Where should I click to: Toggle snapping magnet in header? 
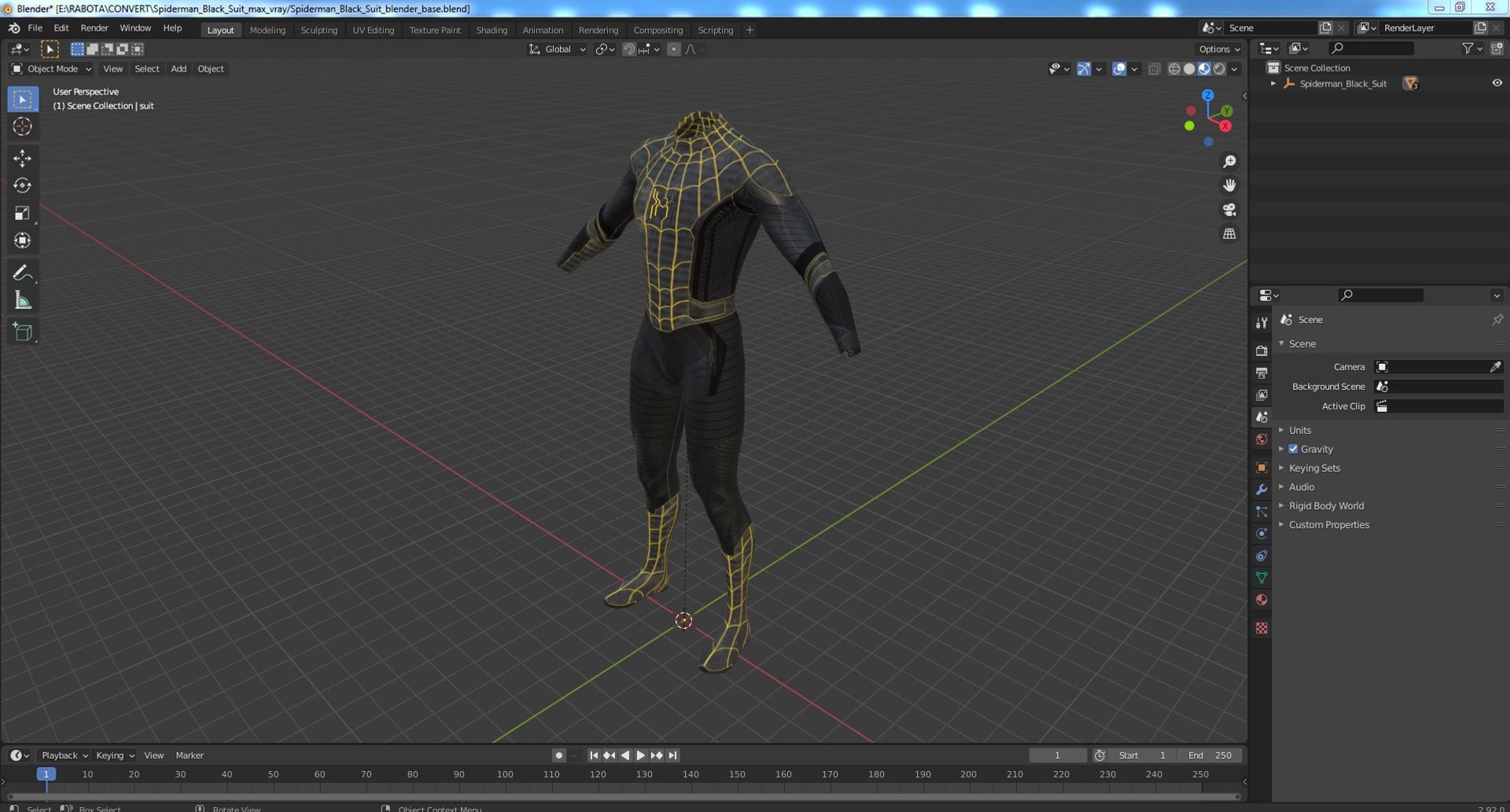click(628, 49)
